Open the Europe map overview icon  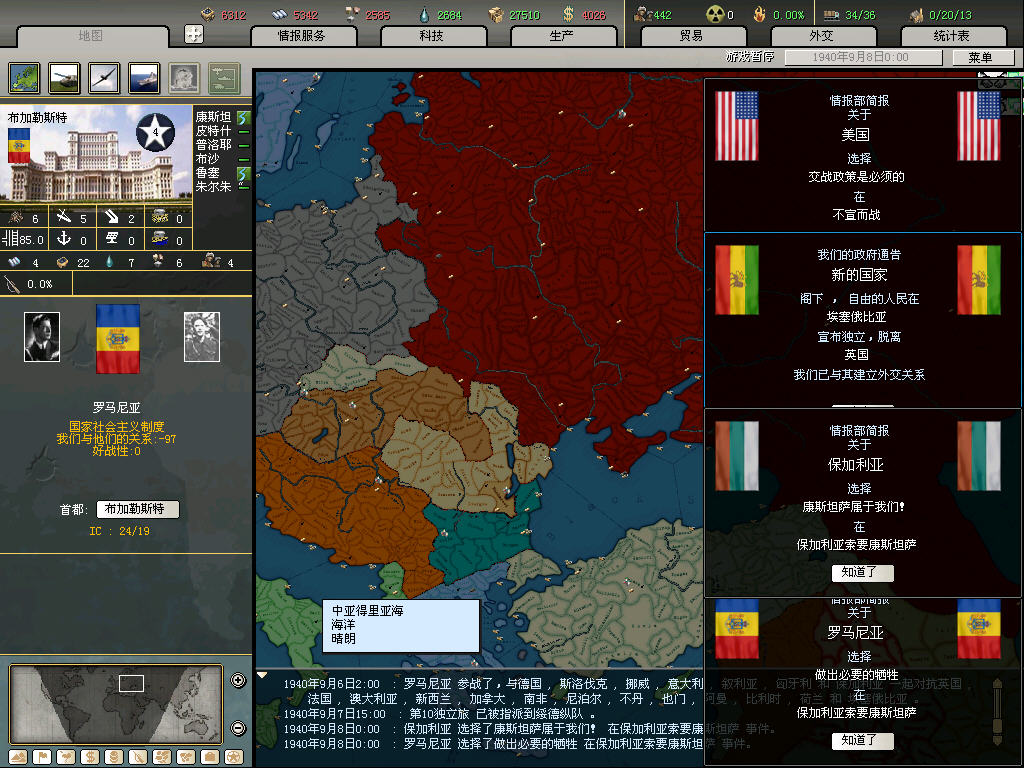tap(24, 78)
